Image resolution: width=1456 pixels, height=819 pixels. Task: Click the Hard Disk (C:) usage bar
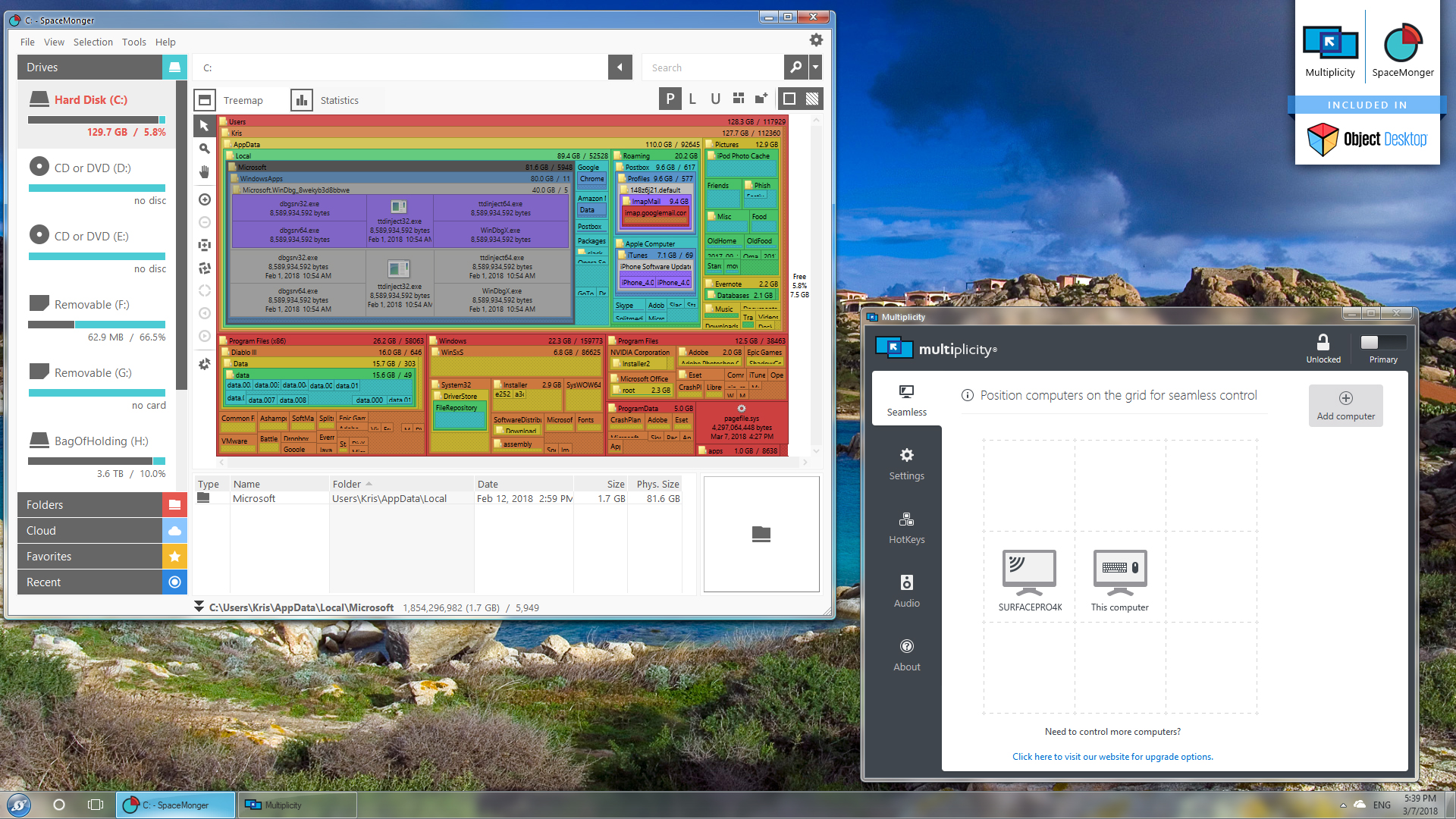click(96, 120)
